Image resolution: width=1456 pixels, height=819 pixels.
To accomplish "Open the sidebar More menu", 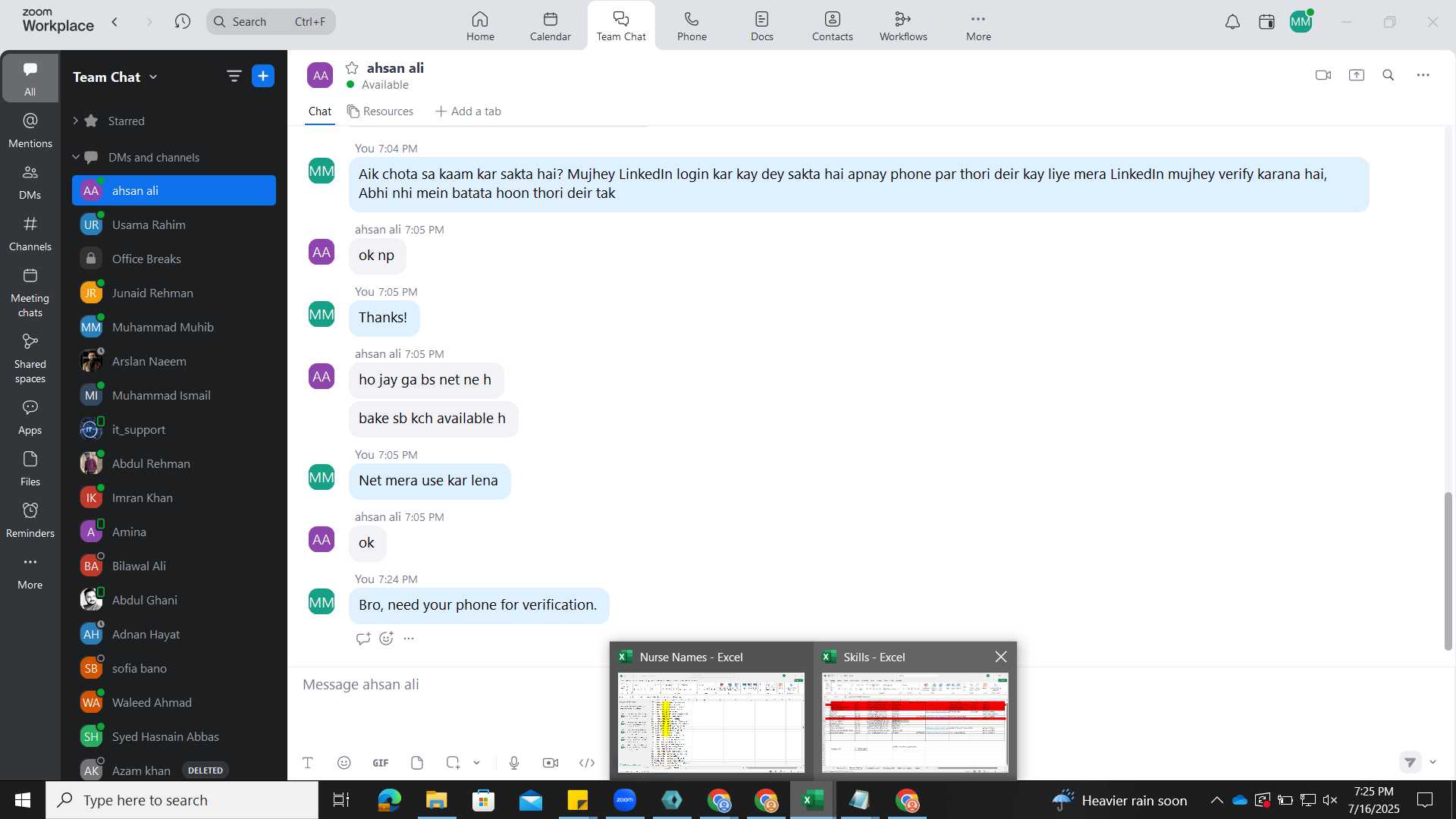I will pos(30,572).
